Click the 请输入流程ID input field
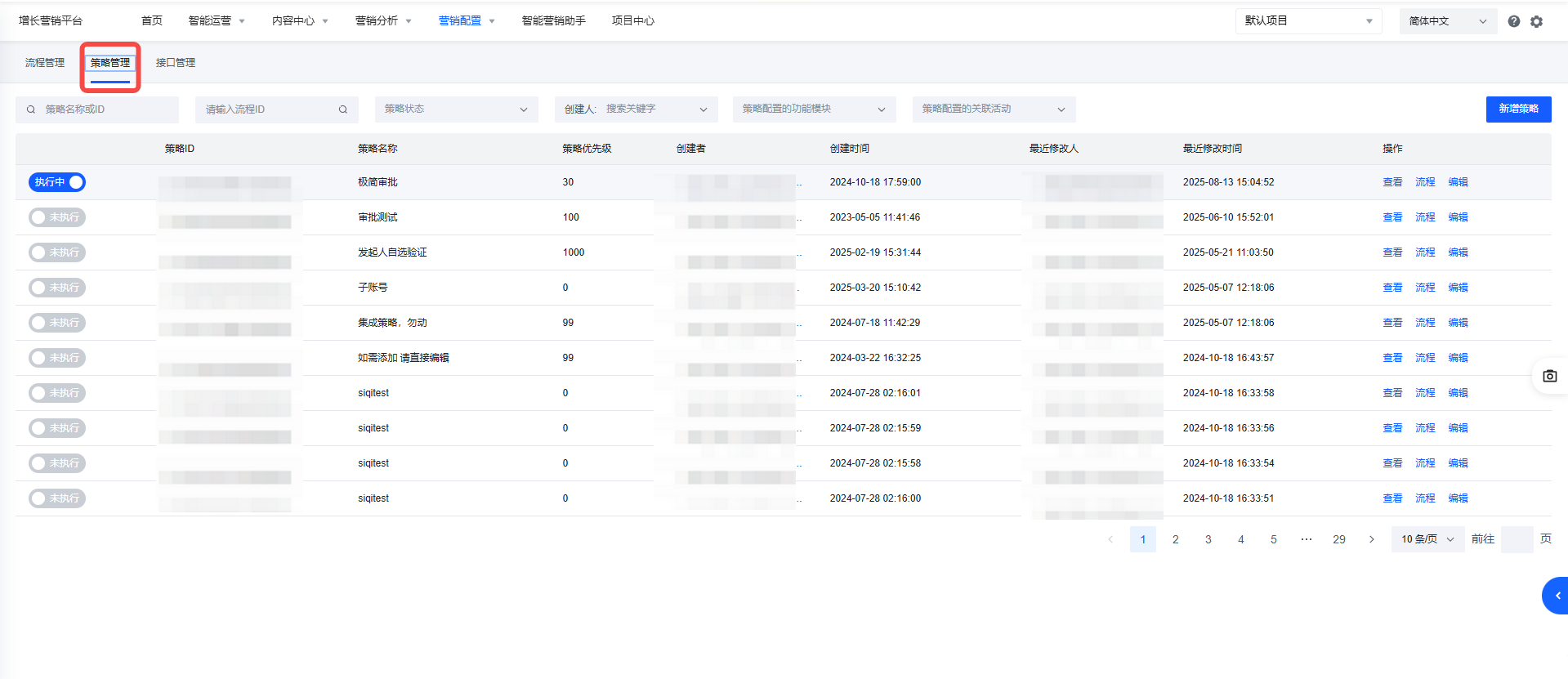Screen dimensions: 1568x679 pyautogui.click(x=277, y=109)
